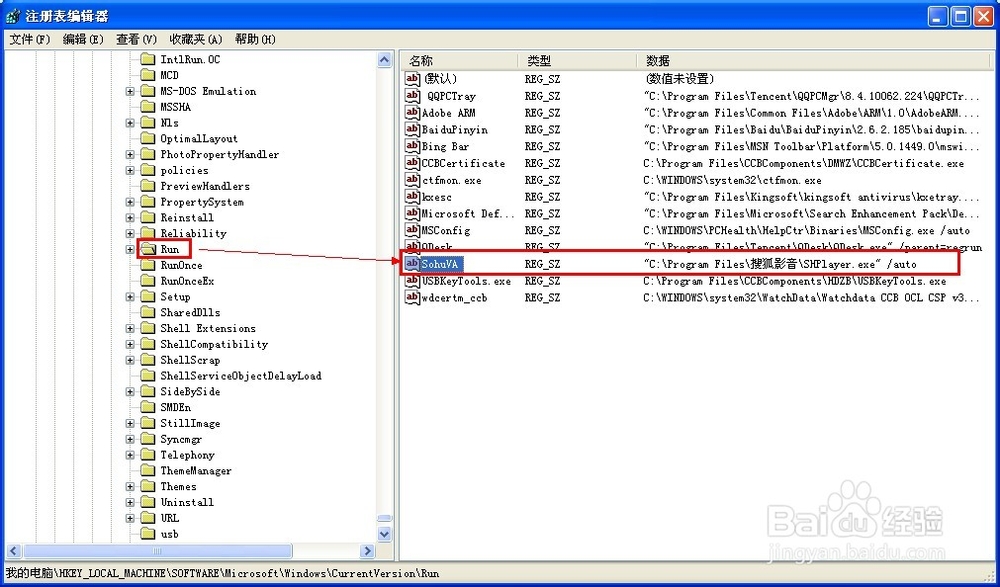Expand the MS-DOS Emulation key
The height and width of the screenshot is (587, 1000).
coord(130,91)
